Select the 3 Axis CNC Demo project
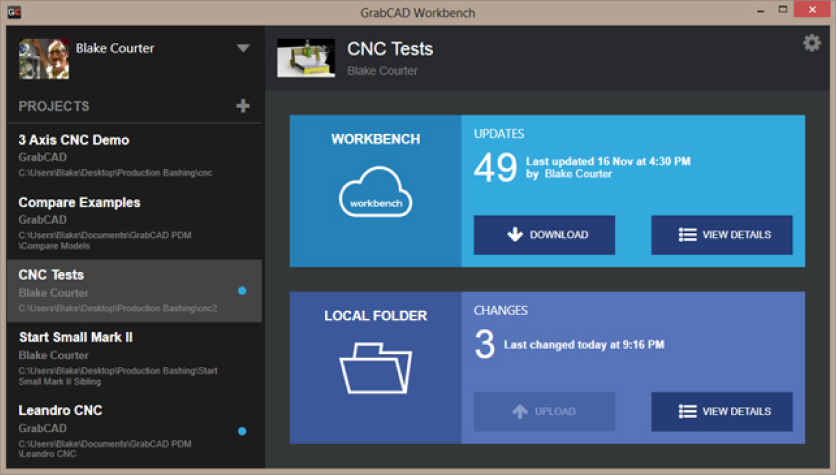This screenshot has height=475, width=836. [x=134, y=156]
